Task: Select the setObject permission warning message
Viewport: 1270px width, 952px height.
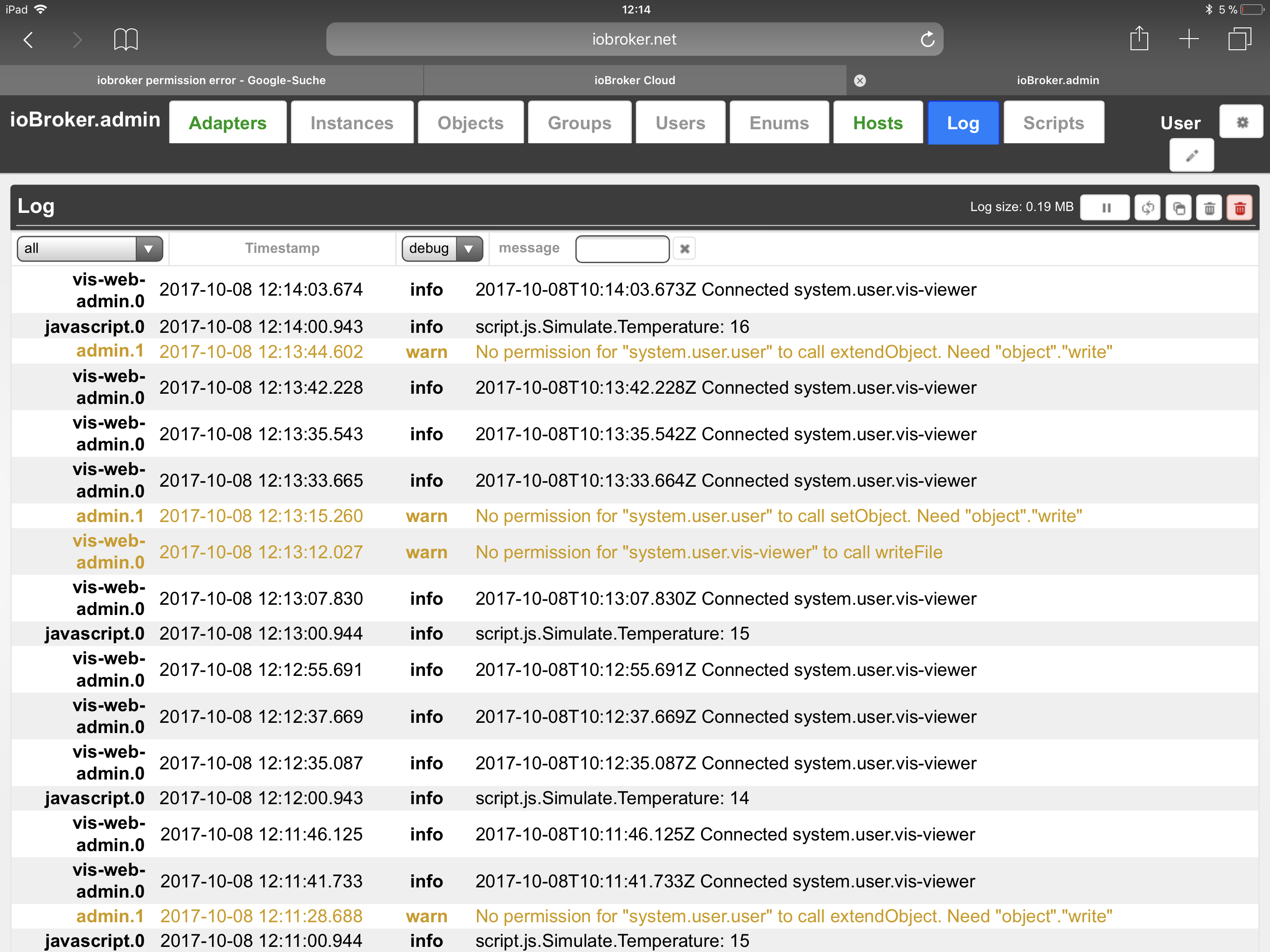Action: click(x=779, y=516)
